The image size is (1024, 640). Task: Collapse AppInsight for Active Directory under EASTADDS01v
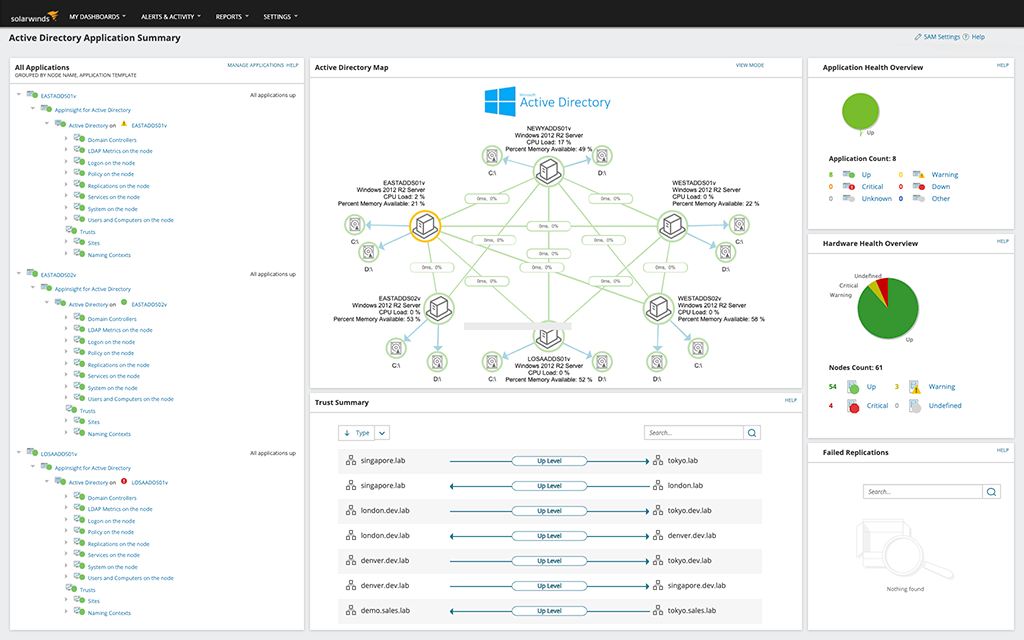coord(33,108)
